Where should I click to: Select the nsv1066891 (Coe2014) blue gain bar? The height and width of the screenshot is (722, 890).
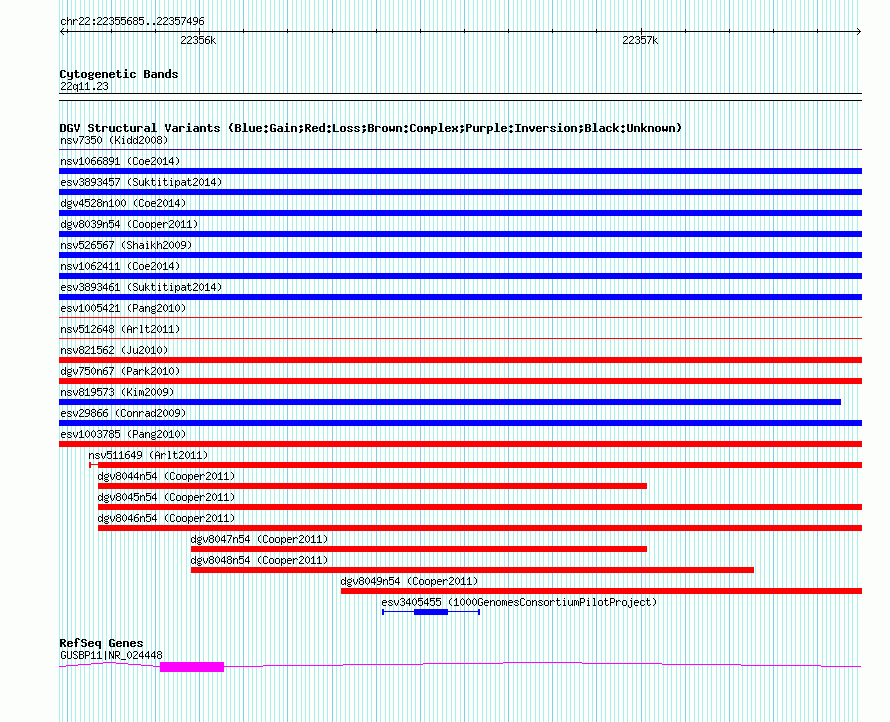tap(460, 171)
